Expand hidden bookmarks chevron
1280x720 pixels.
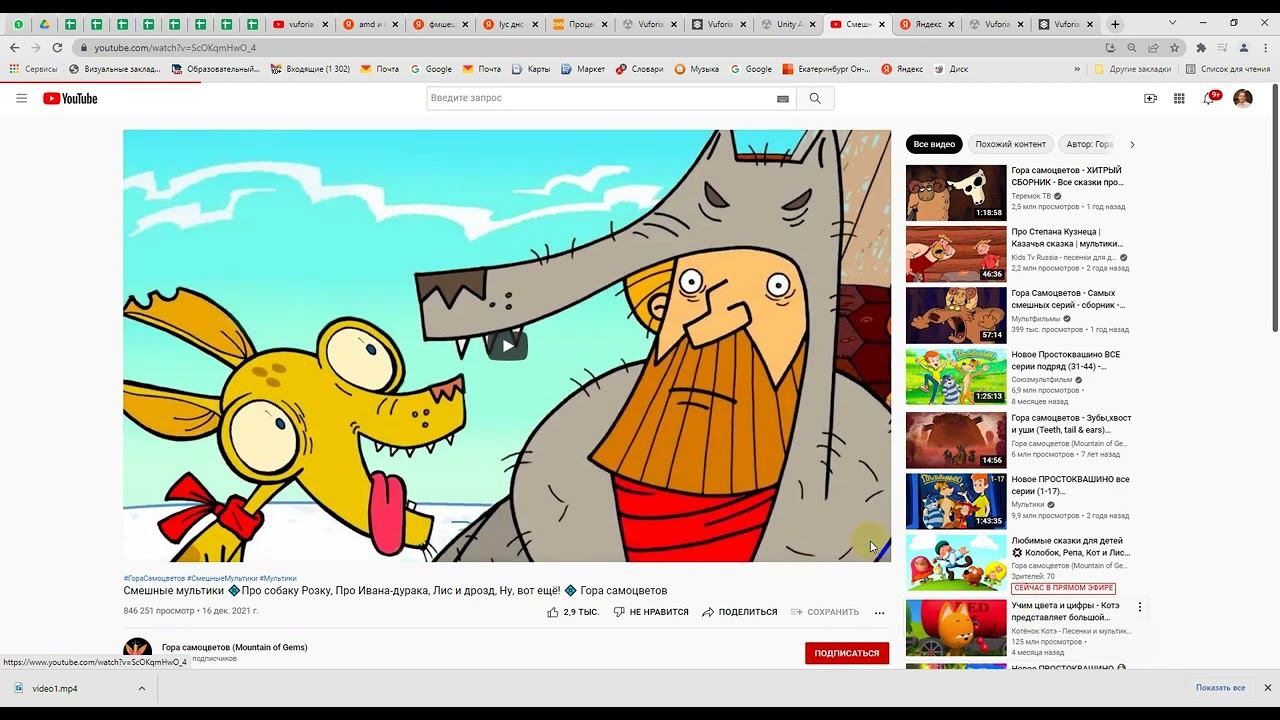click(1077, 69)
